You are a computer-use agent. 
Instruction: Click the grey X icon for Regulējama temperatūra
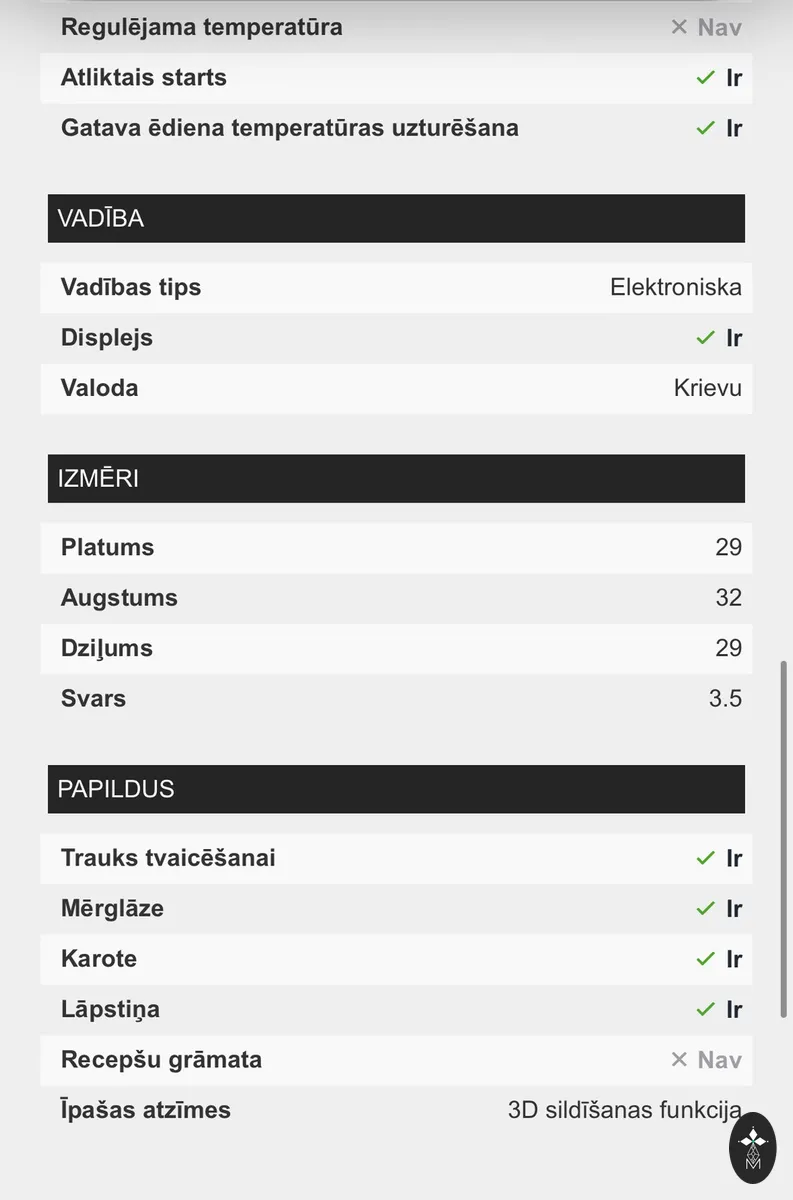(x=679, y=27)
